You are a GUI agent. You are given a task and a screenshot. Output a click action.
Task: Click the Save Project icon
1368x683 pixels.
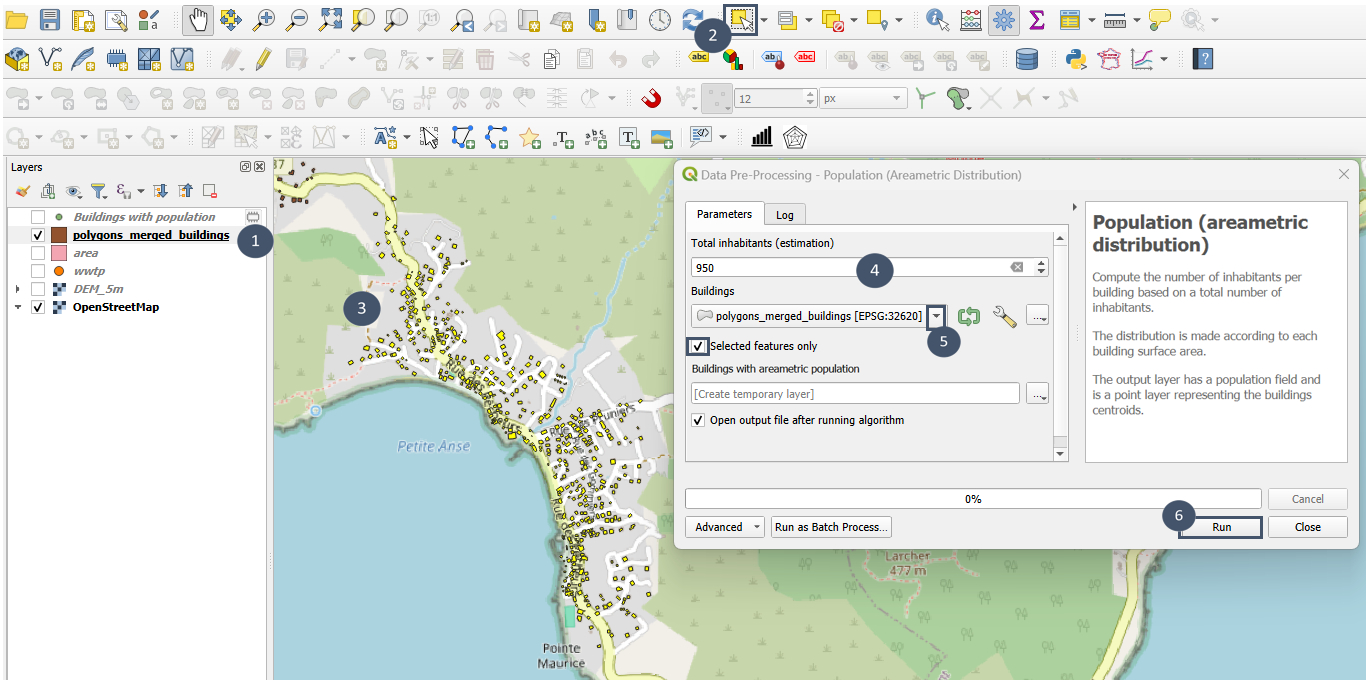(50, 19)
